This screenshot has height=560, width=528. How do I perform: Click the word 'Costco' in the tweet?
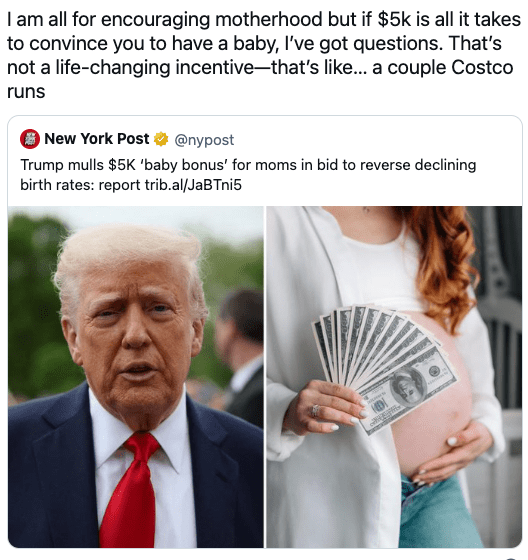(482, 67)
